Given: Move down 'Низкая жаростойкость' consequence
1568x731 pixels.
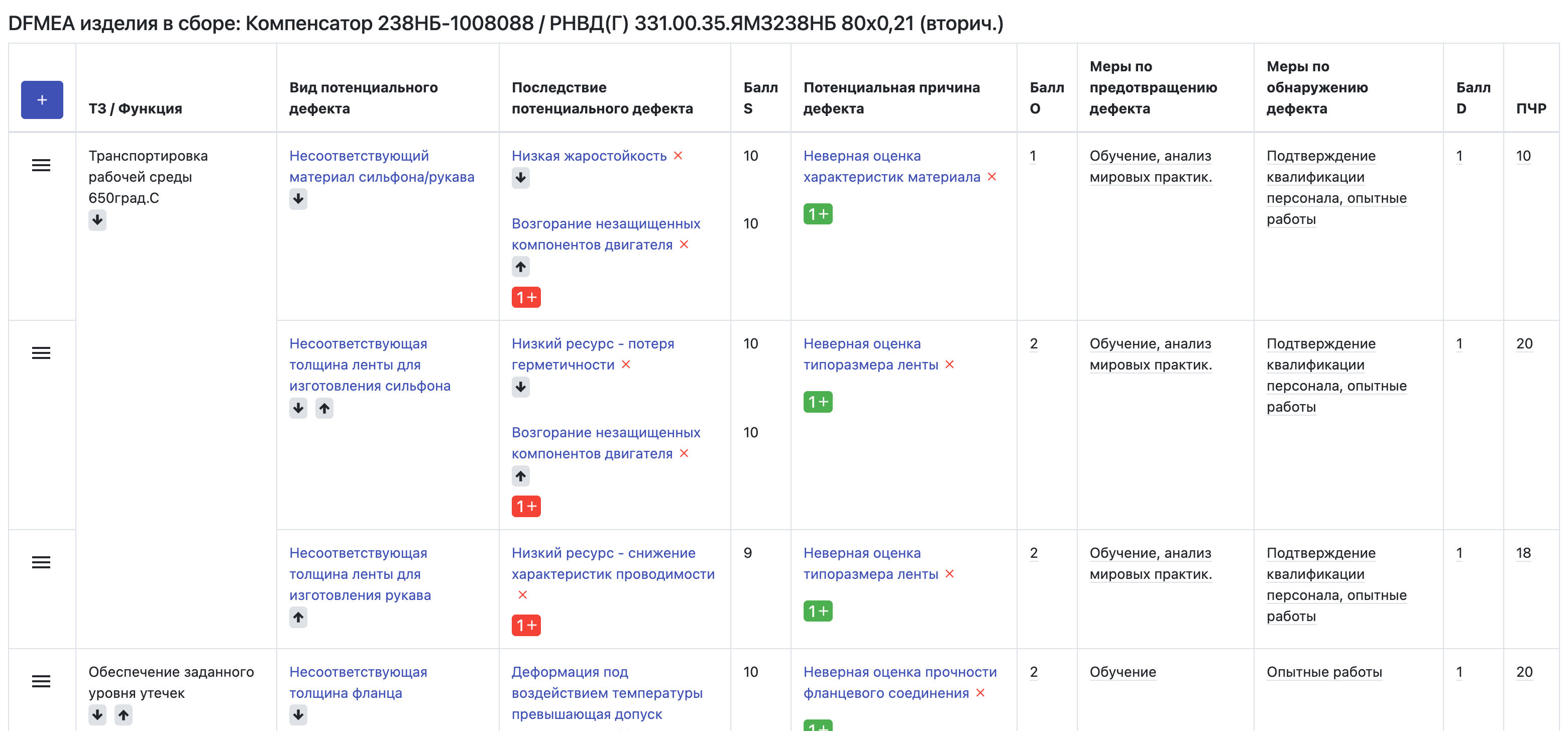Looking at the screenshot, I should [x=520, y=178].
